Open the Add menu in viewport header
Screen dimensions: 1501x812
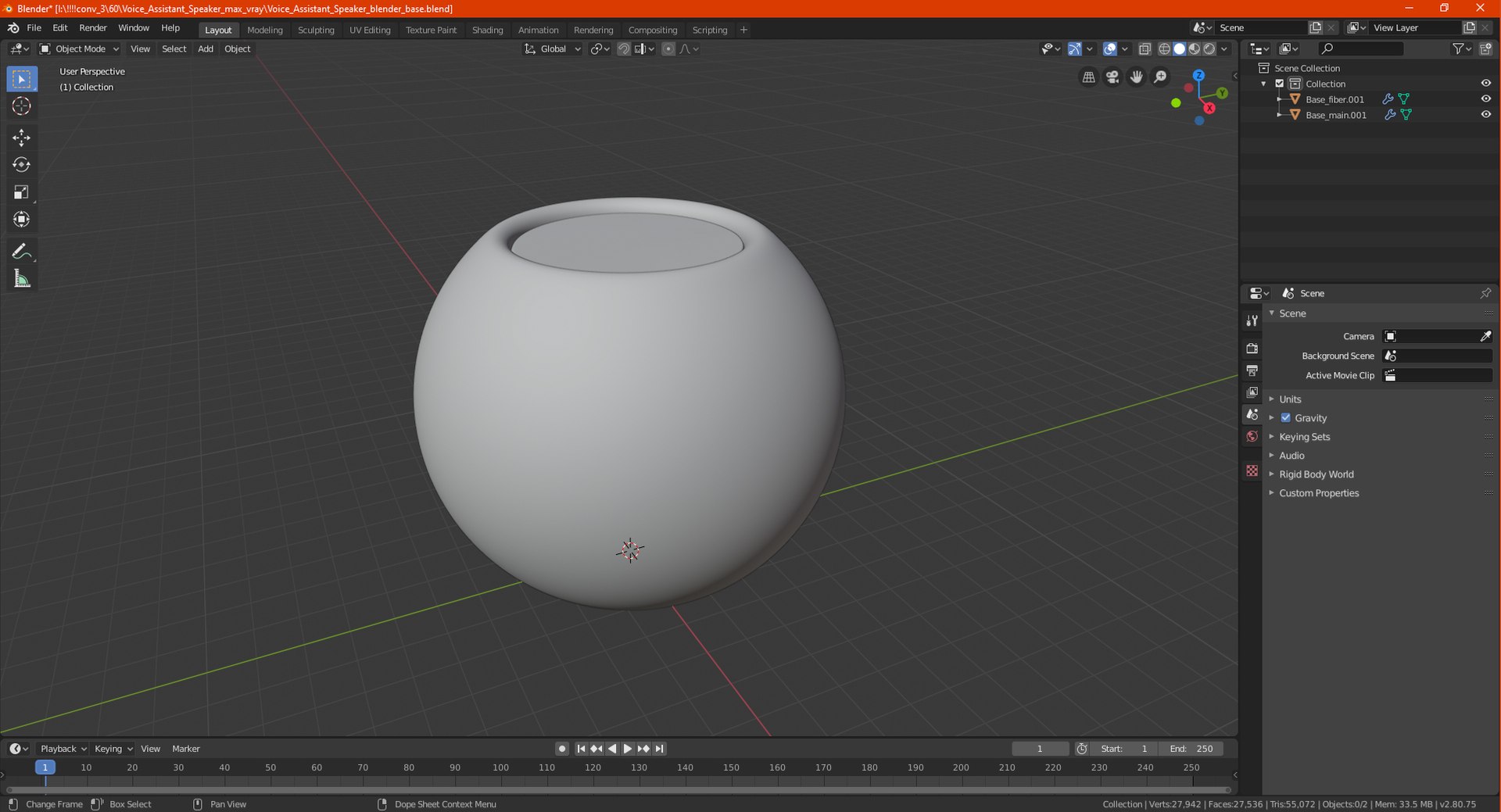click(x=206, y=49)
